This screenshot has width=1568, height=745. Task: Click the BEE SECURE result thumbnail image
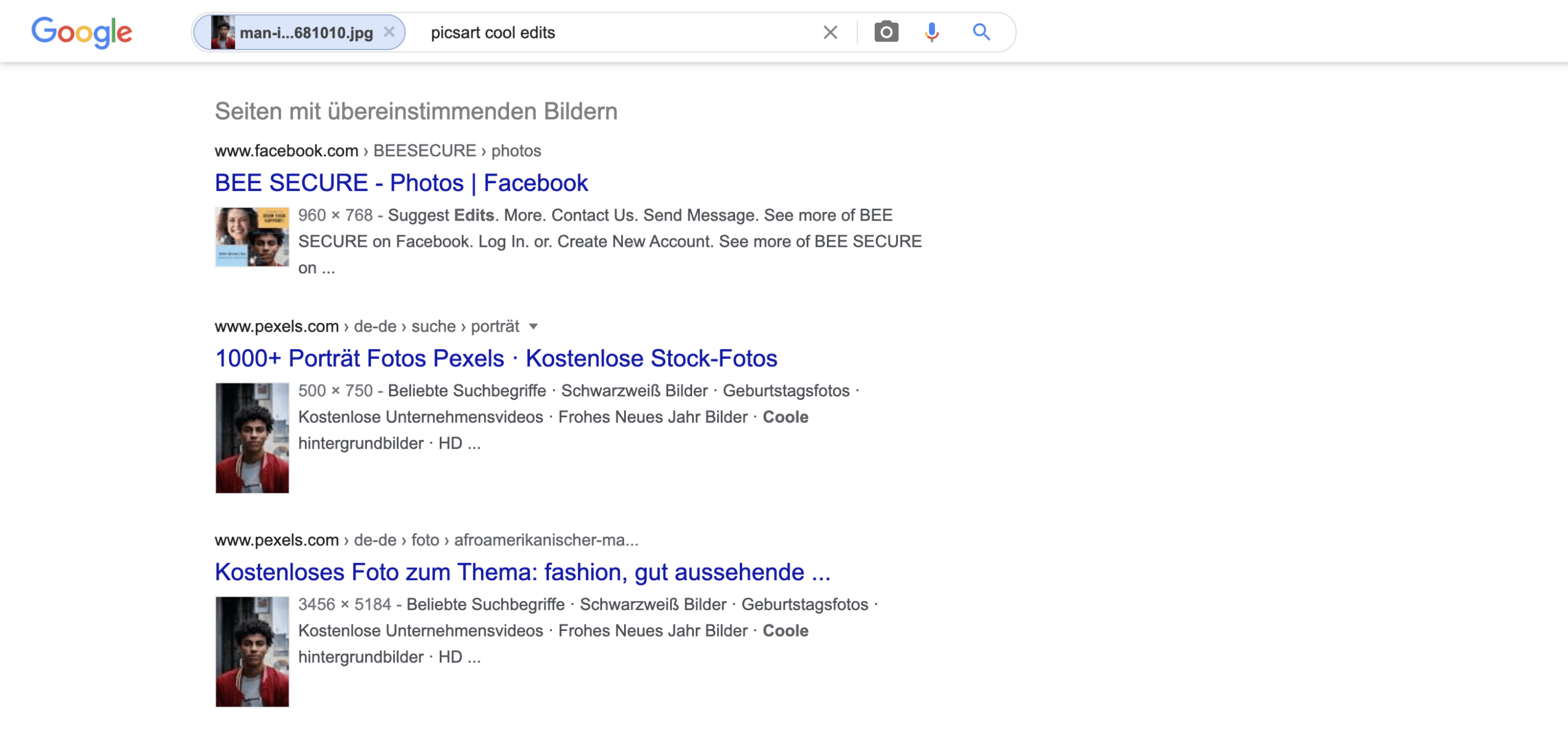click(x=251, y=236)
